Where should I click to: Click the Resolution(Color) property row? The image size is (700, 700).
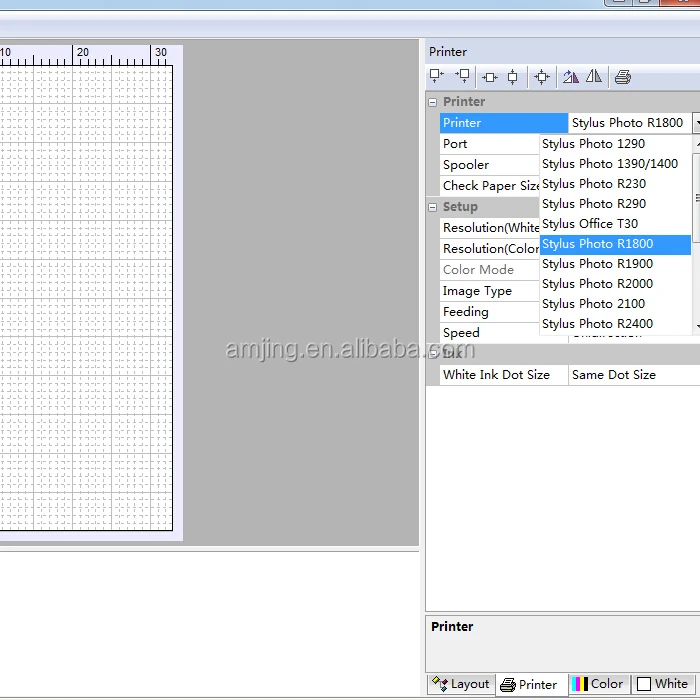coord(490,249)
